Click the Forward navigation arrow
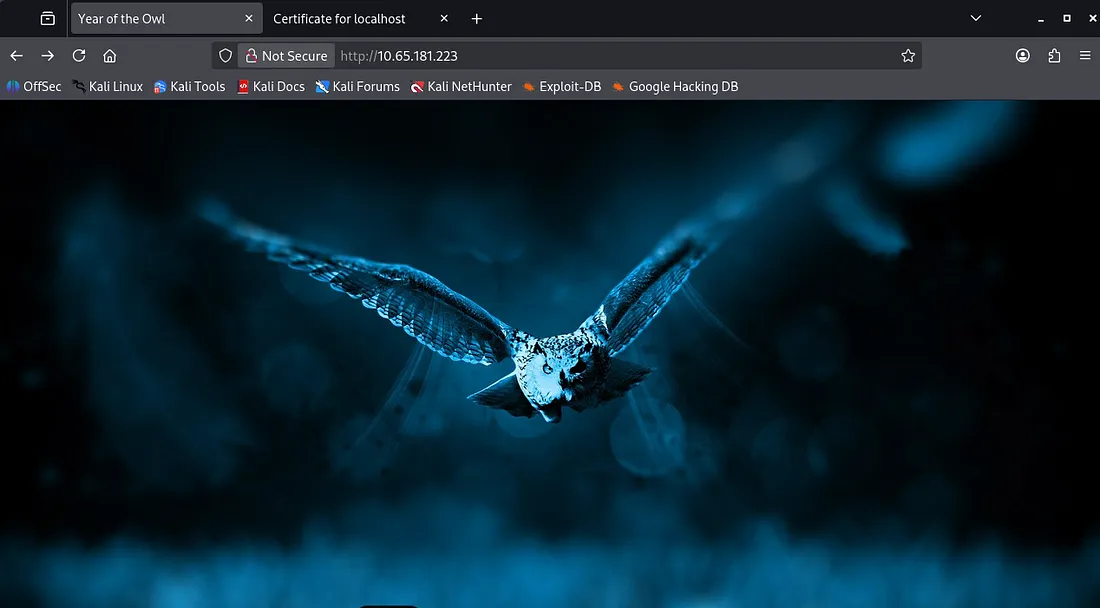The image size is (1100, 608). coord(47,56)
